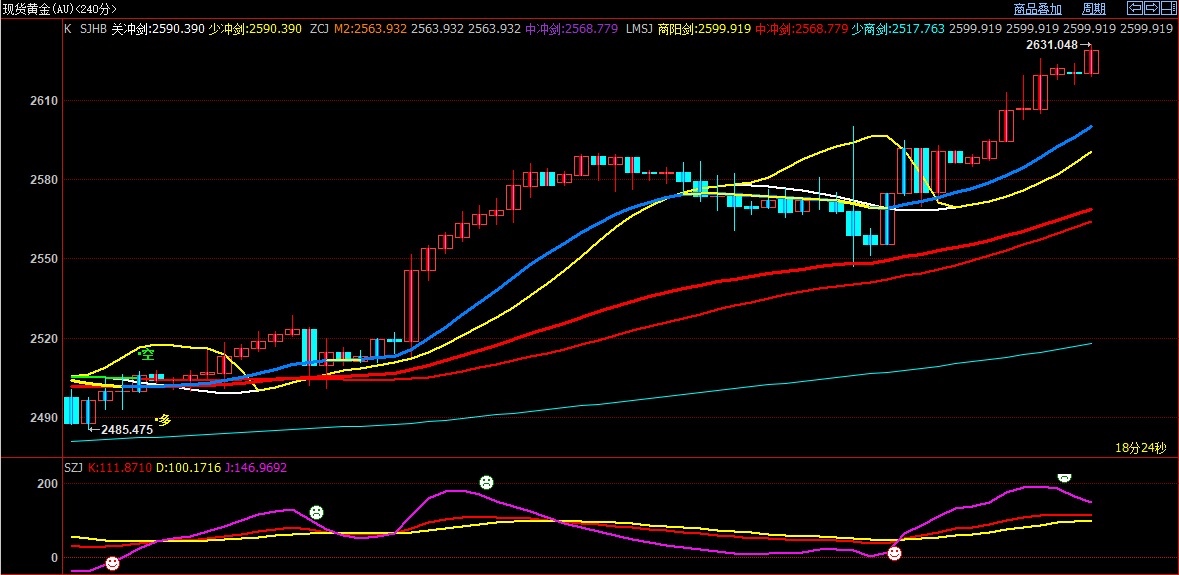Screen dimensions: 1179x575
Task: Click the red smiley face under the 2550 dip
Action: [x=894, y=553]
